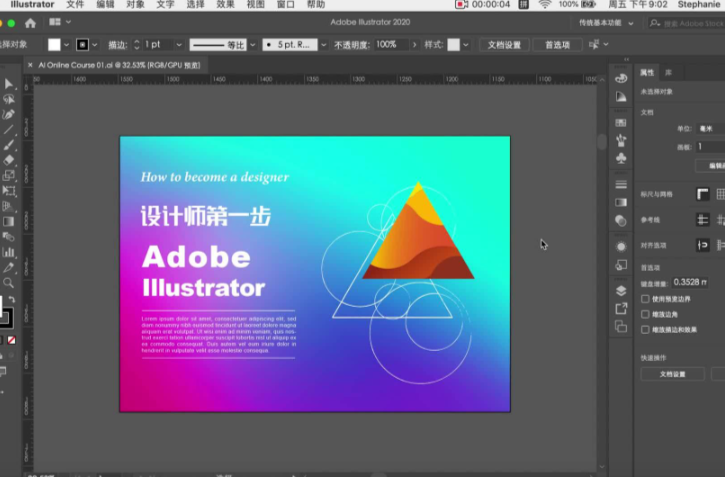
Task: Click the white fill color swatch
Action: (54, 45)
